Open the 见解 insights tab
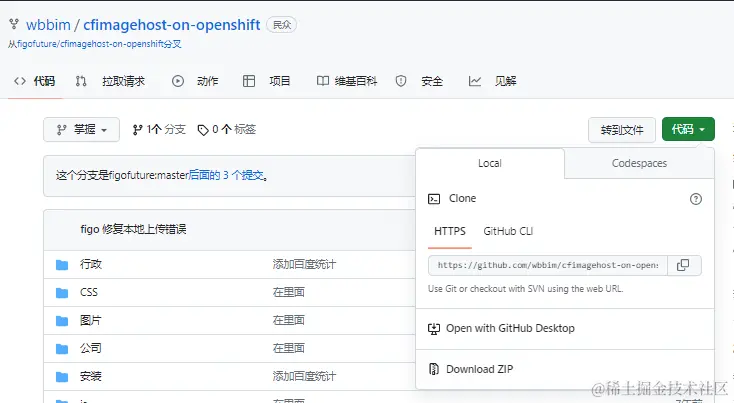The height and width of the screenshot is (403, 734). 506,81
